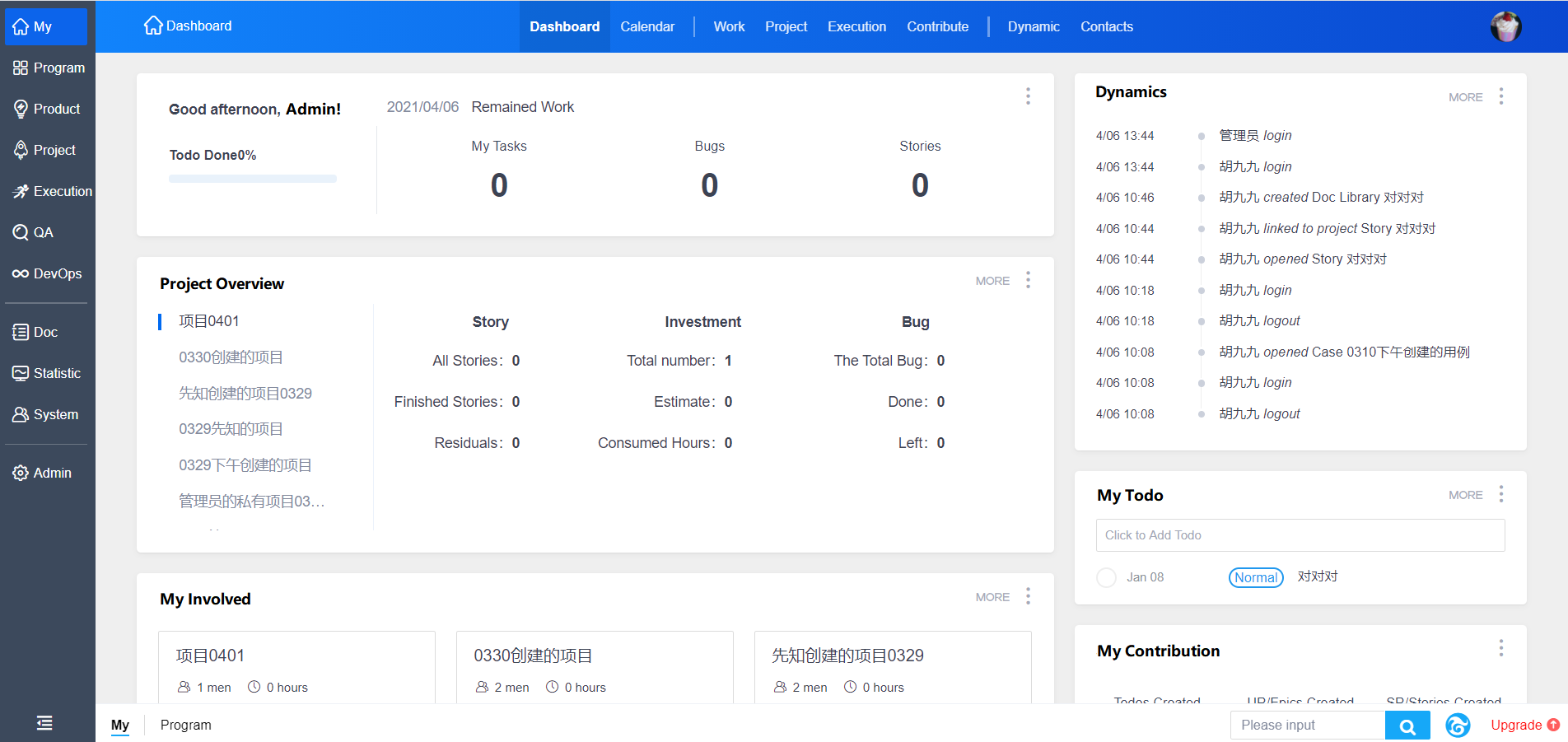Open the Program sidebar icon
Viewport: 1568px width, 742px height.
(21, 68)
